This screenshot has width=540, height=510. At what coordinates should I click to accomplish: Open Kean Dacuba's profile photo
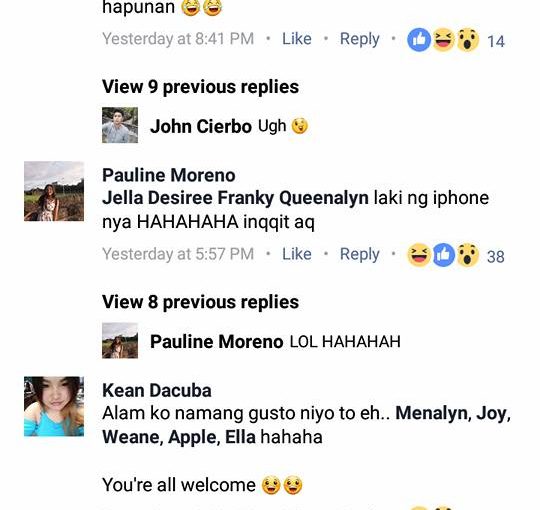coord(54,406)
